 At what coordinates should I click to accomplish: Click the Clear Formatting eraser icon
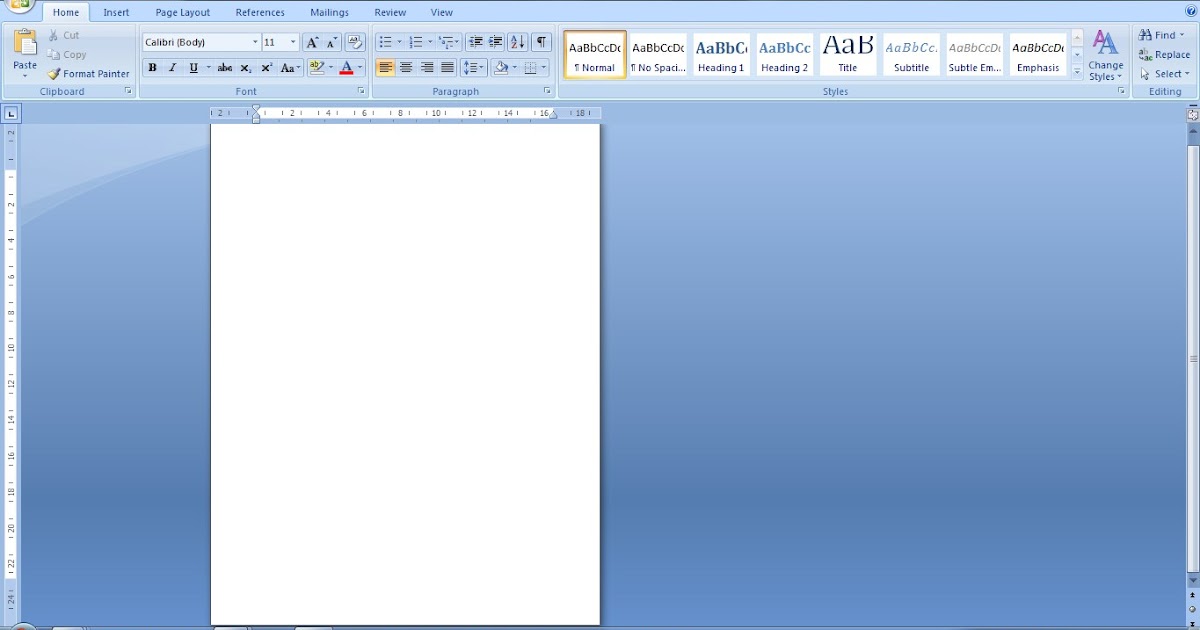[x=354, y=43]
